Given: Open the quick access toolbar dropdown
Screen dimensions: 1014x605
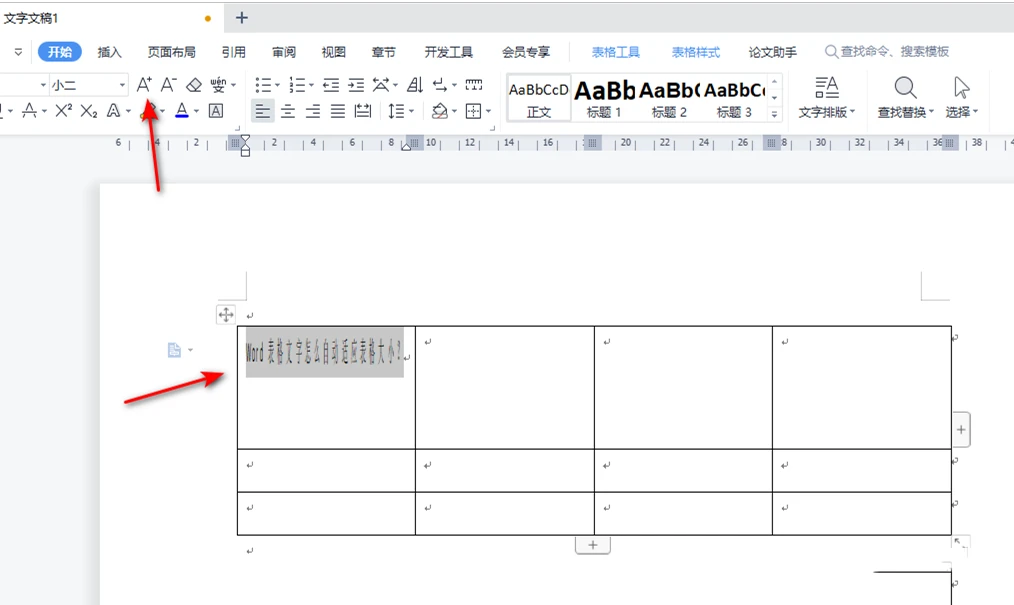Looking at the screenshot, I should pyautogui.click(x=18, y=52).
